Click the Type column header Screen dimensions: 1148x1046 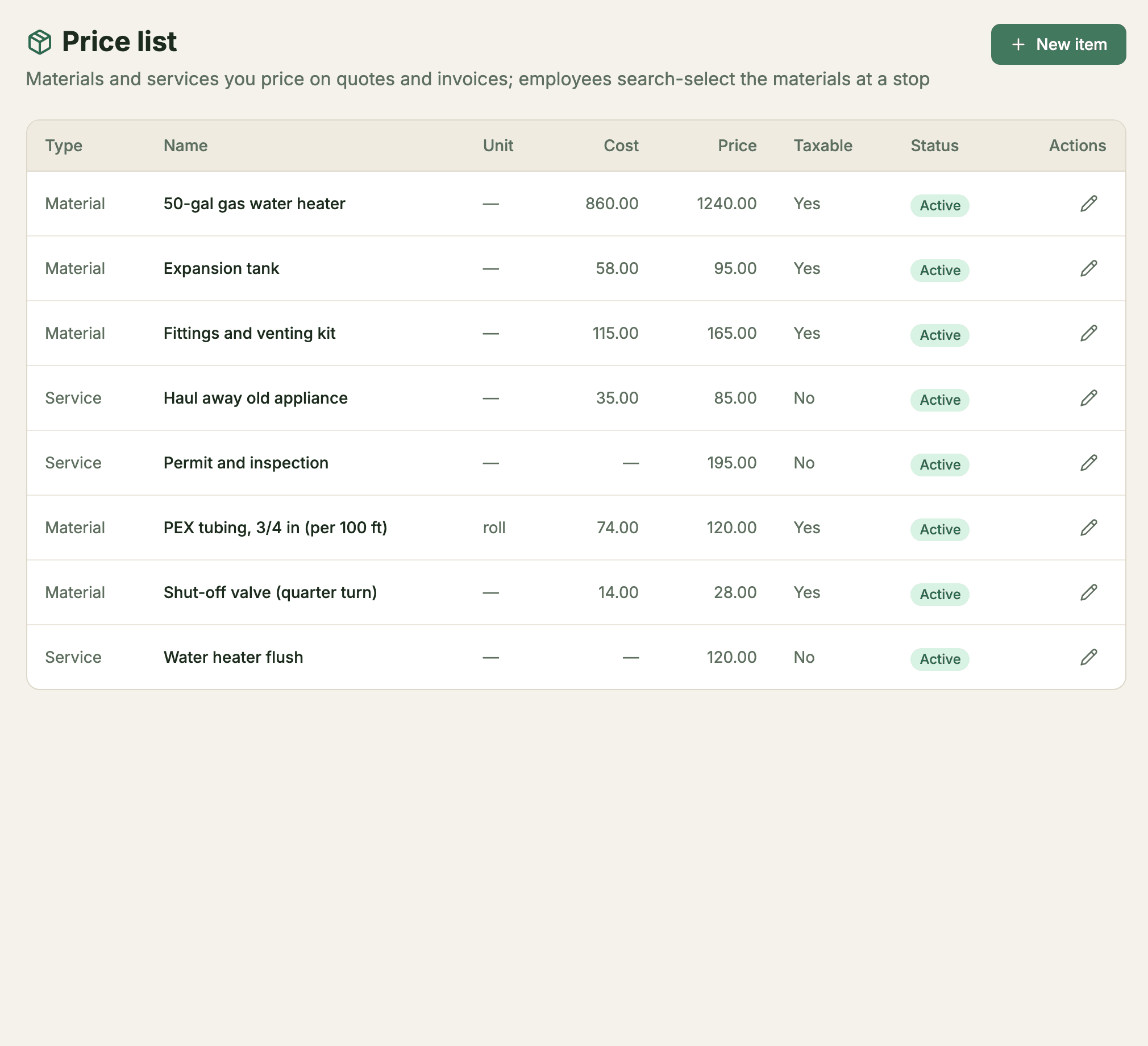64,146
